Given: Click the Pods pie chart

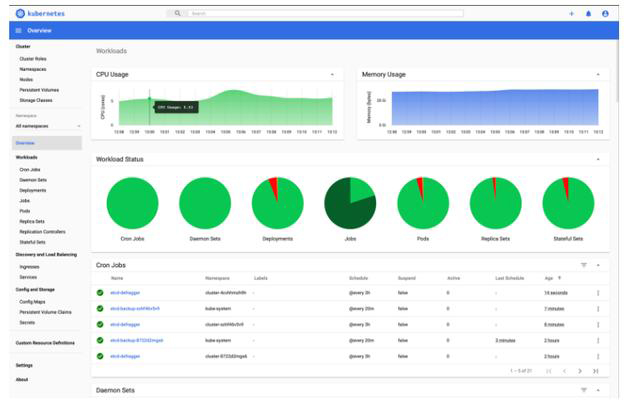Looking at the screenshot, I should (x=423, y=203).
